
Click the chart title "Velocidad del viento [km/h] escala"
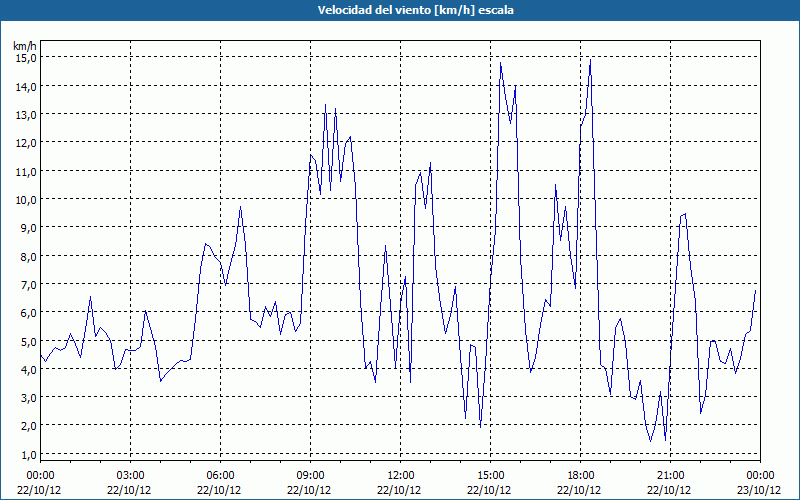tap(415, 10)
